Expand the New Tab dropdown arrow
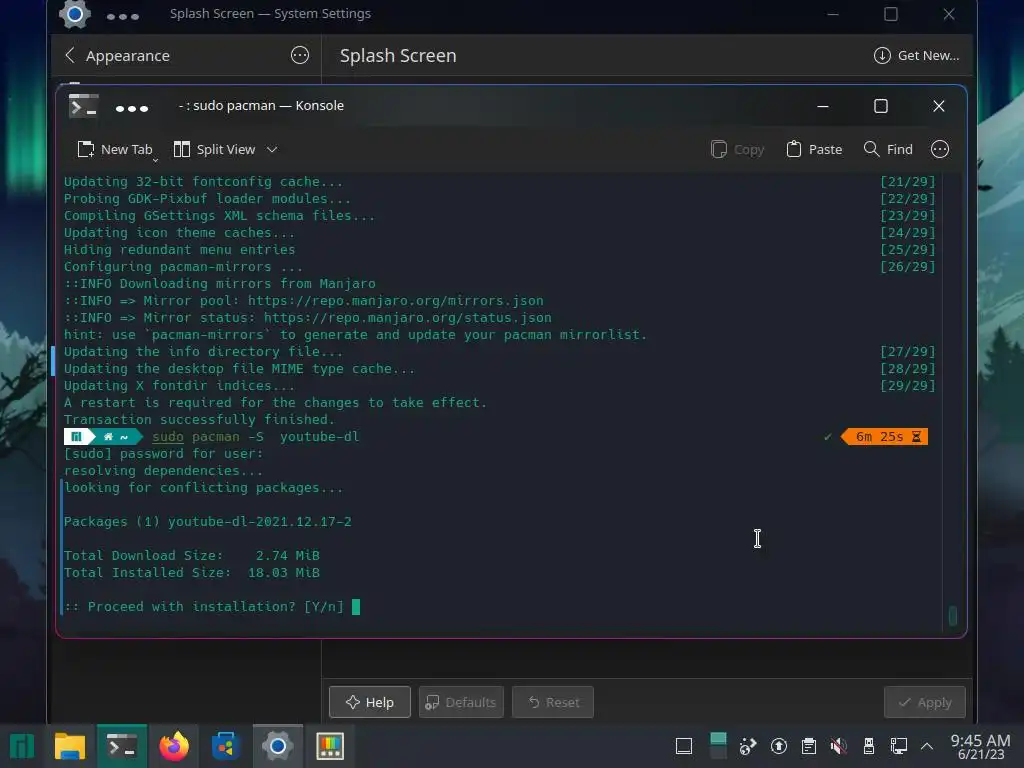This screenshot has height=768, width=1024. [155, 160]
